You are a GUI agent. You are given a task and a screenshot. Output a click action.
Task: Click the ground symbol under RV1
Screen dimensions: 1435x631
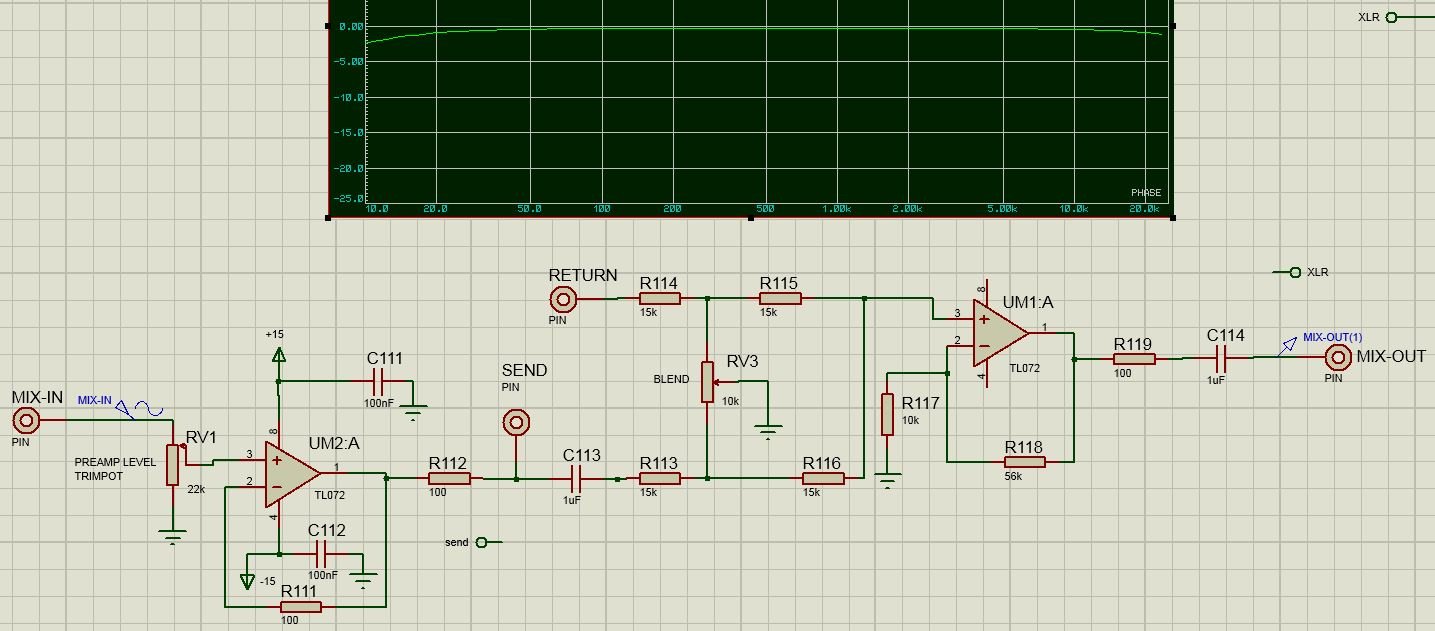[174, 537]
